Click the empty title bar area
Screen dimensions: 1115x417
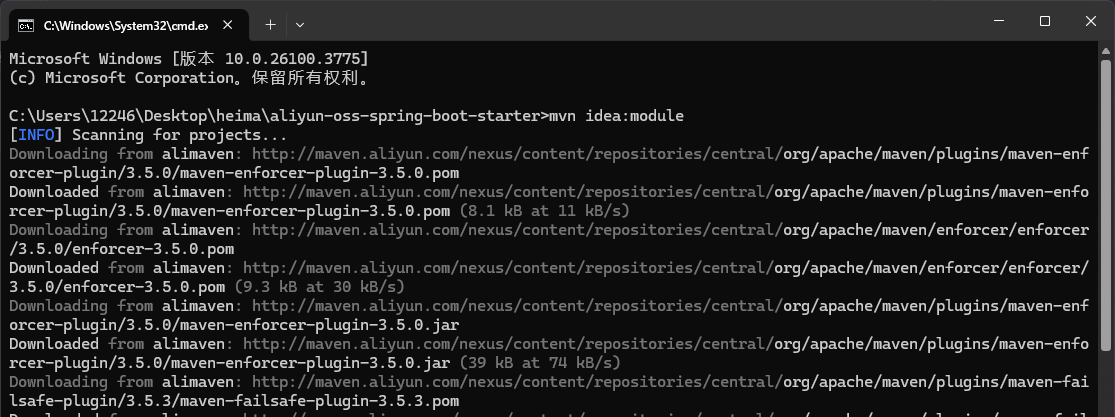point(640,21)
